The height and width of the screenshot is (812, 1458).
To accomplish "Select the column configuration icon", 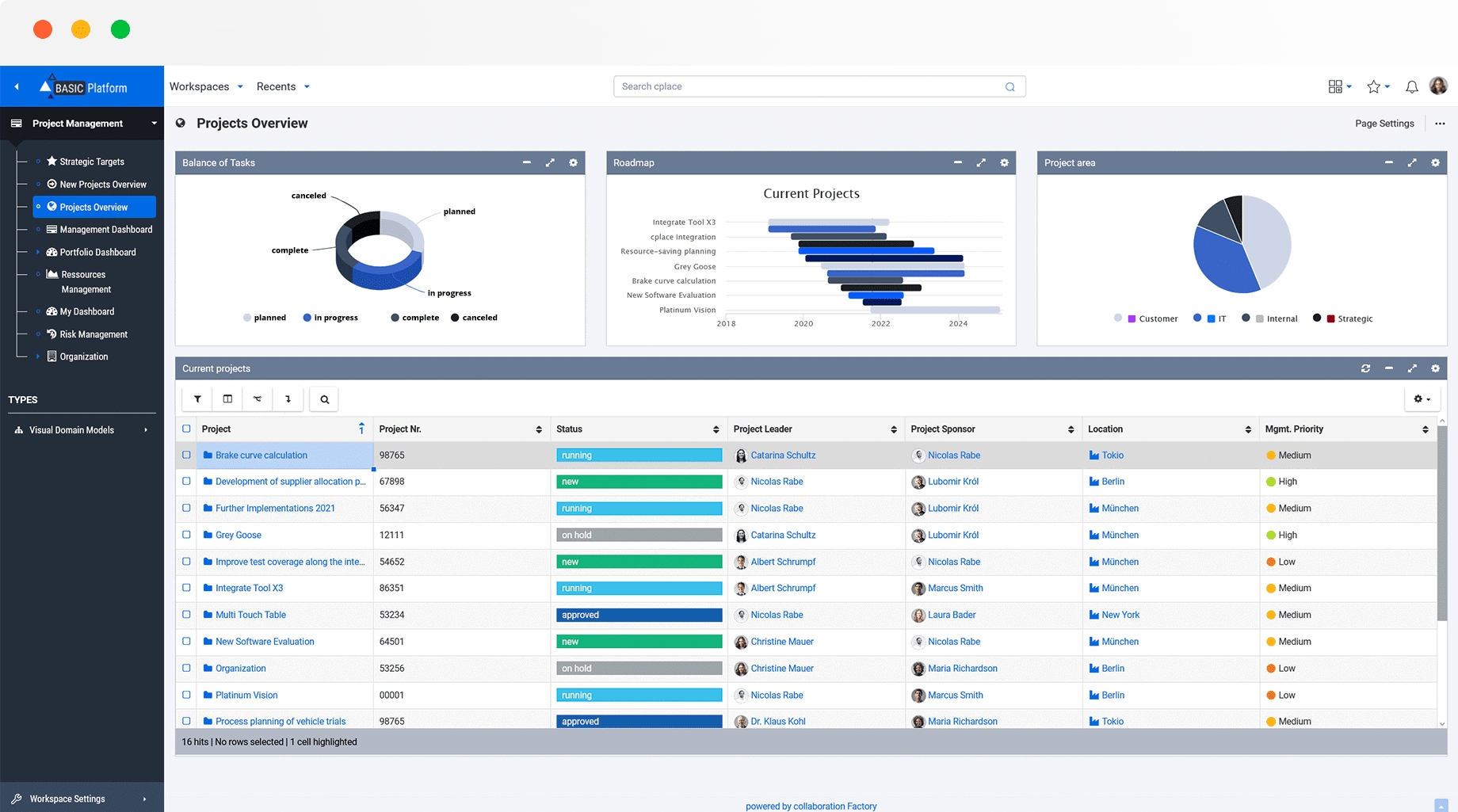I will [227, 398].
